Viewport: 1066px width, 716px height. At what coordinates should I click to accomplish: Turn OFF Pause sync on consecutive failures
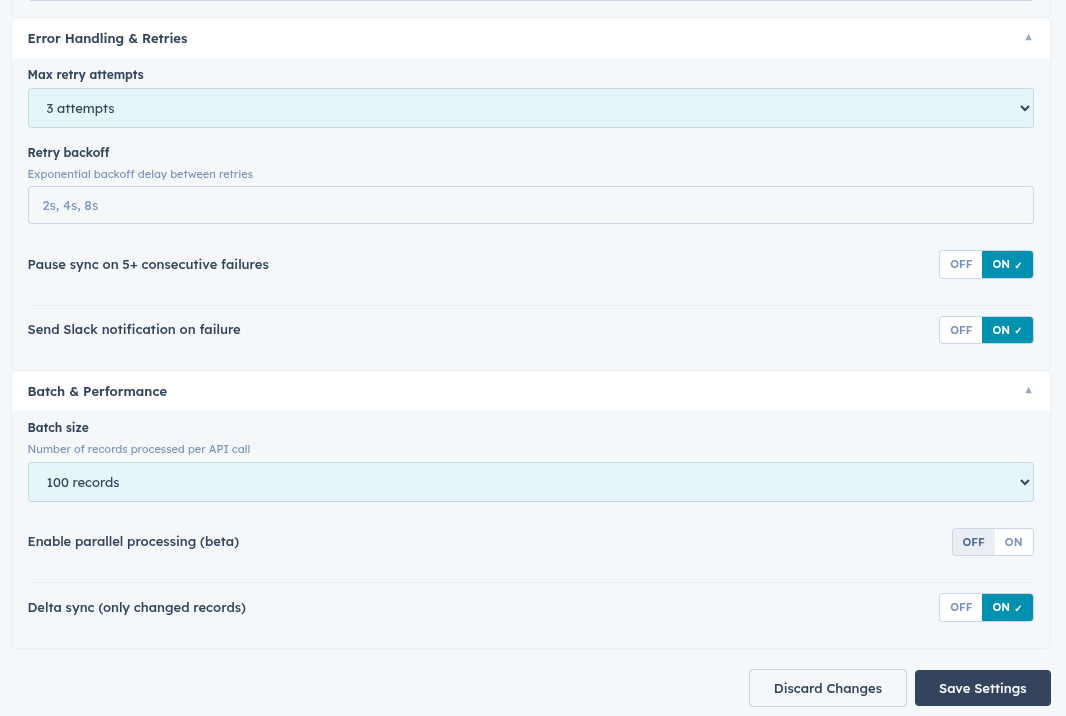coord(961,265)
